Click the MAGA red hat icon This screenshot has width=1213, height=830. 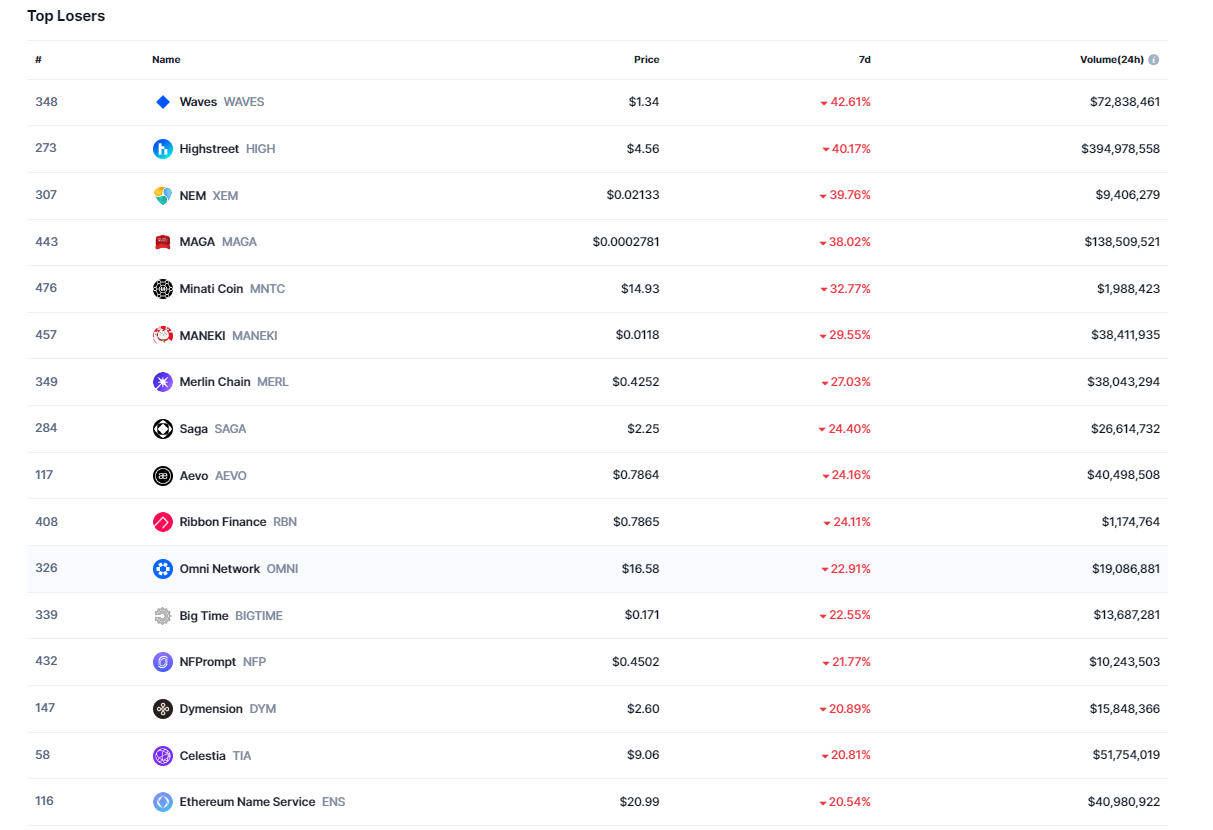click(163, 242)
